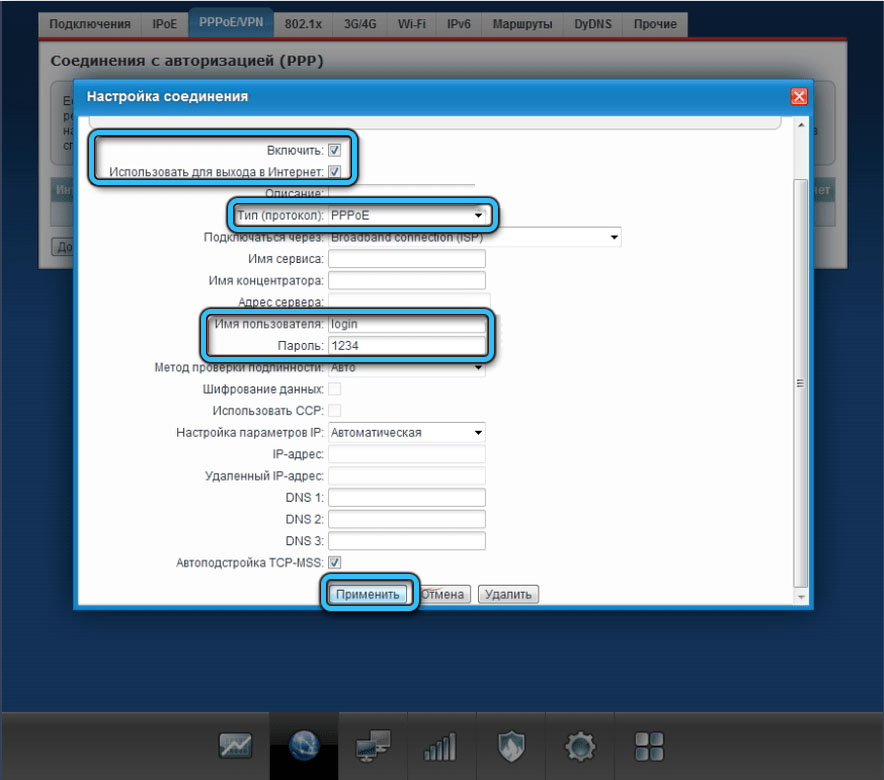Click the Отмена button

click(444, 594)
